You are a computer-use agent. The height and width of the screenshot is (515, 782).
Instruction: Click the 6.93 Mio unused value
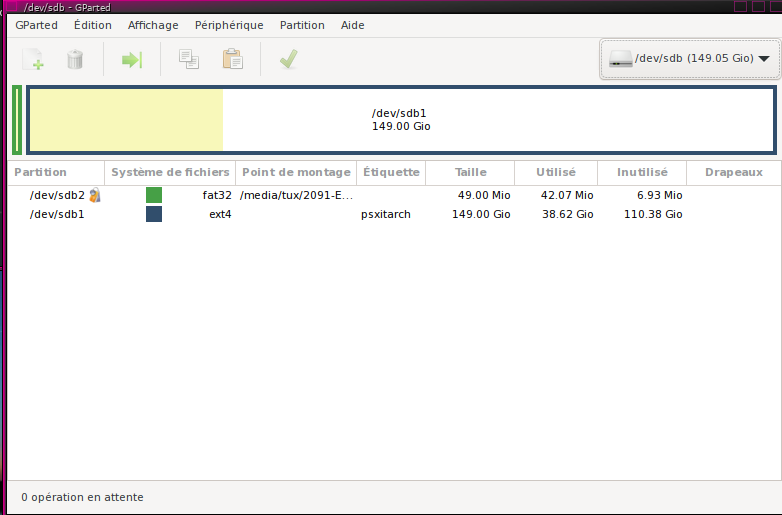659,195
